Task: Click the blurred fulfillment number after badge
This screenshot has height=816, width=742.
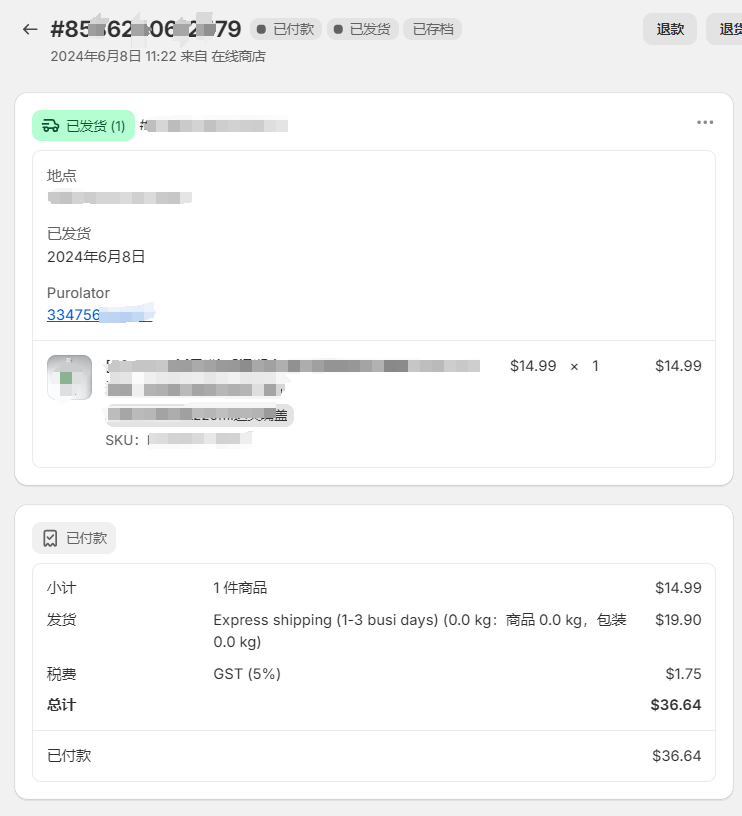Action: coord(214,125)
